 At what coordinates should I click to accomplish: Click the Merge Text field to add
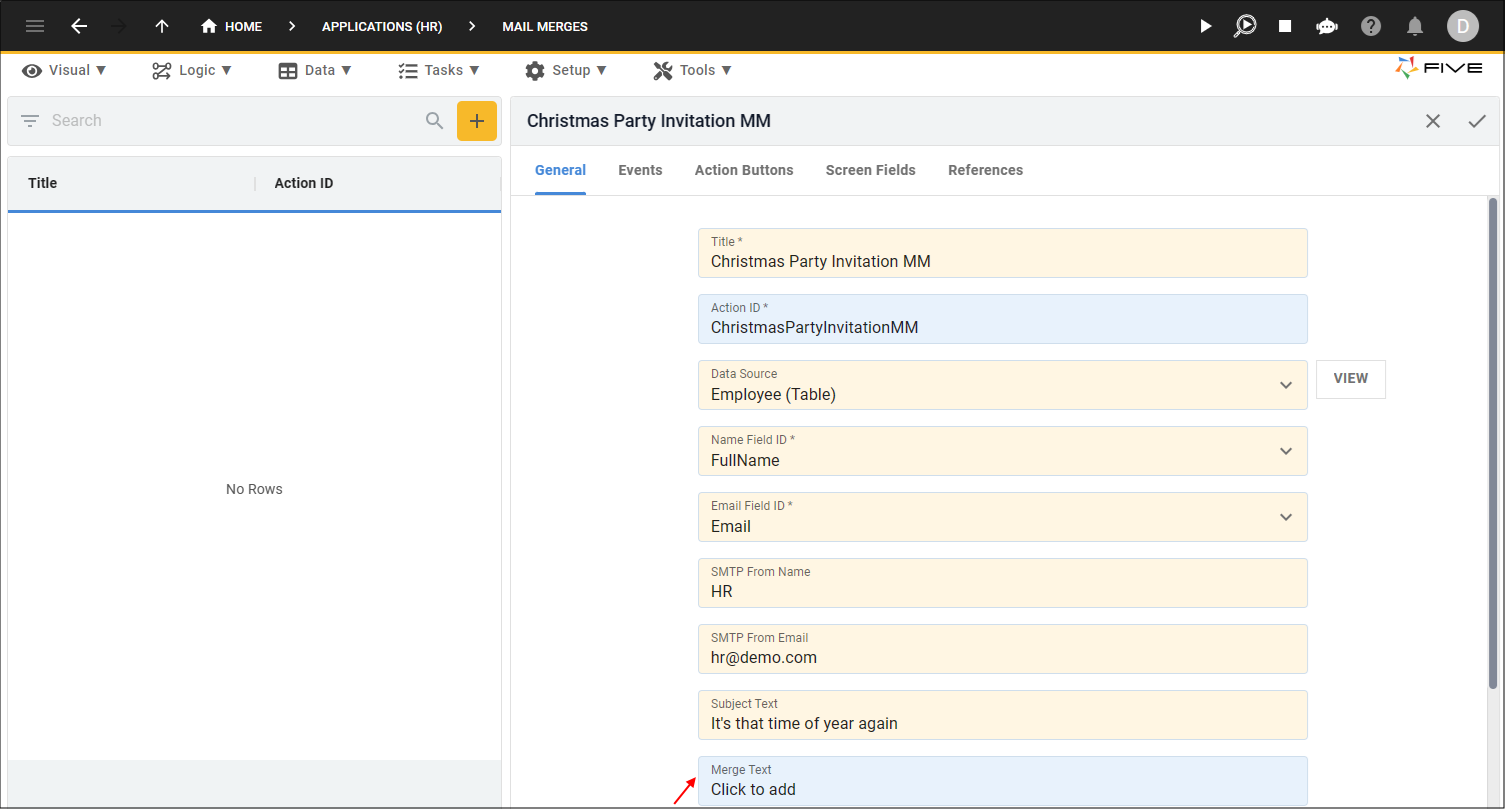coord(1002,781)
